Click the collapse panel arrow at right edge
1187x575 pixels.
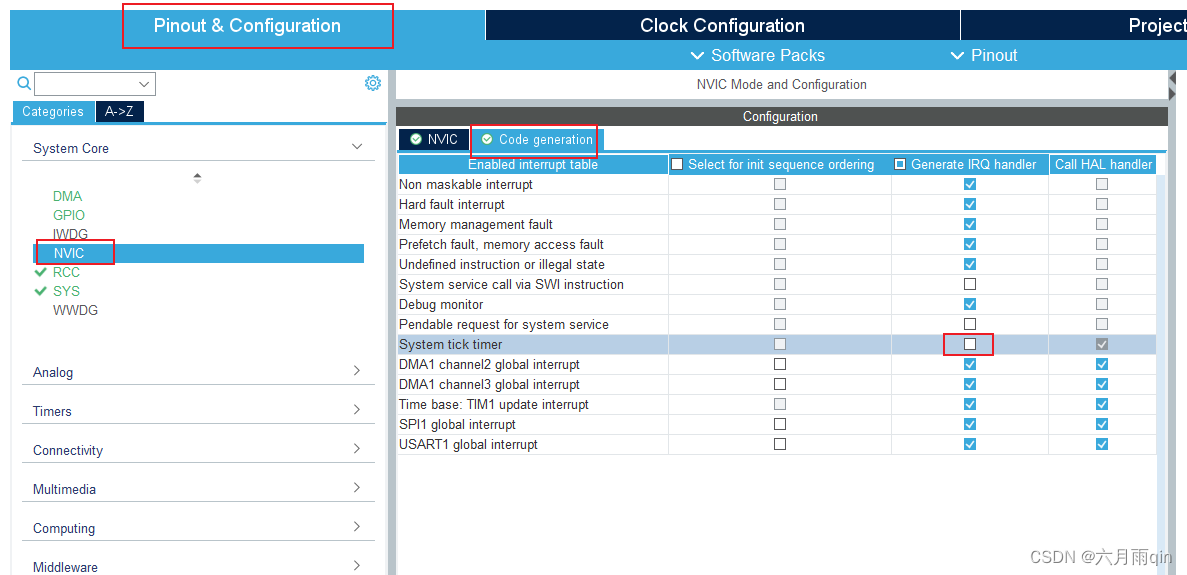1172,78
